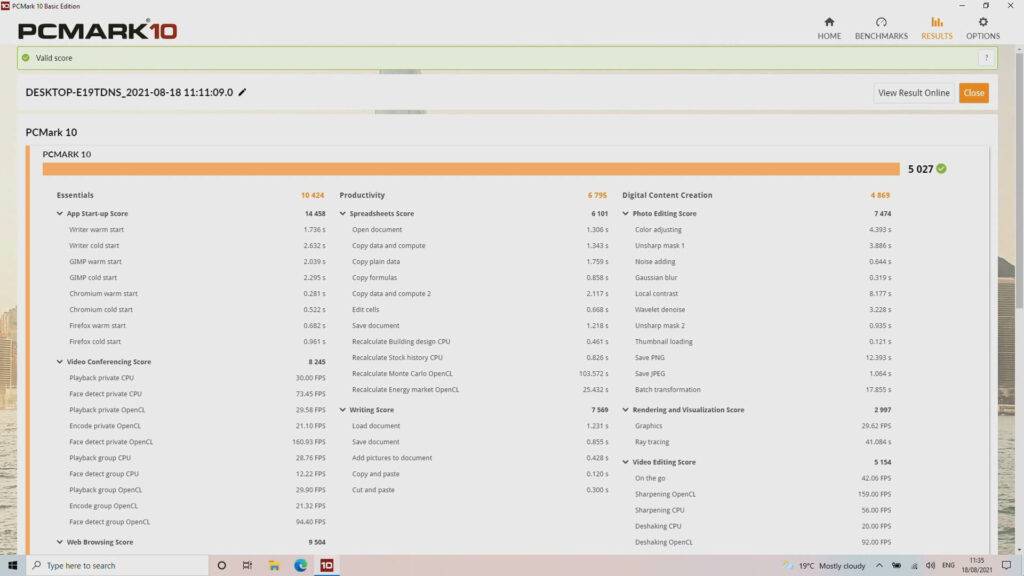
Task: Click the Encode group OpenCL row
Action: click(197, 506)
